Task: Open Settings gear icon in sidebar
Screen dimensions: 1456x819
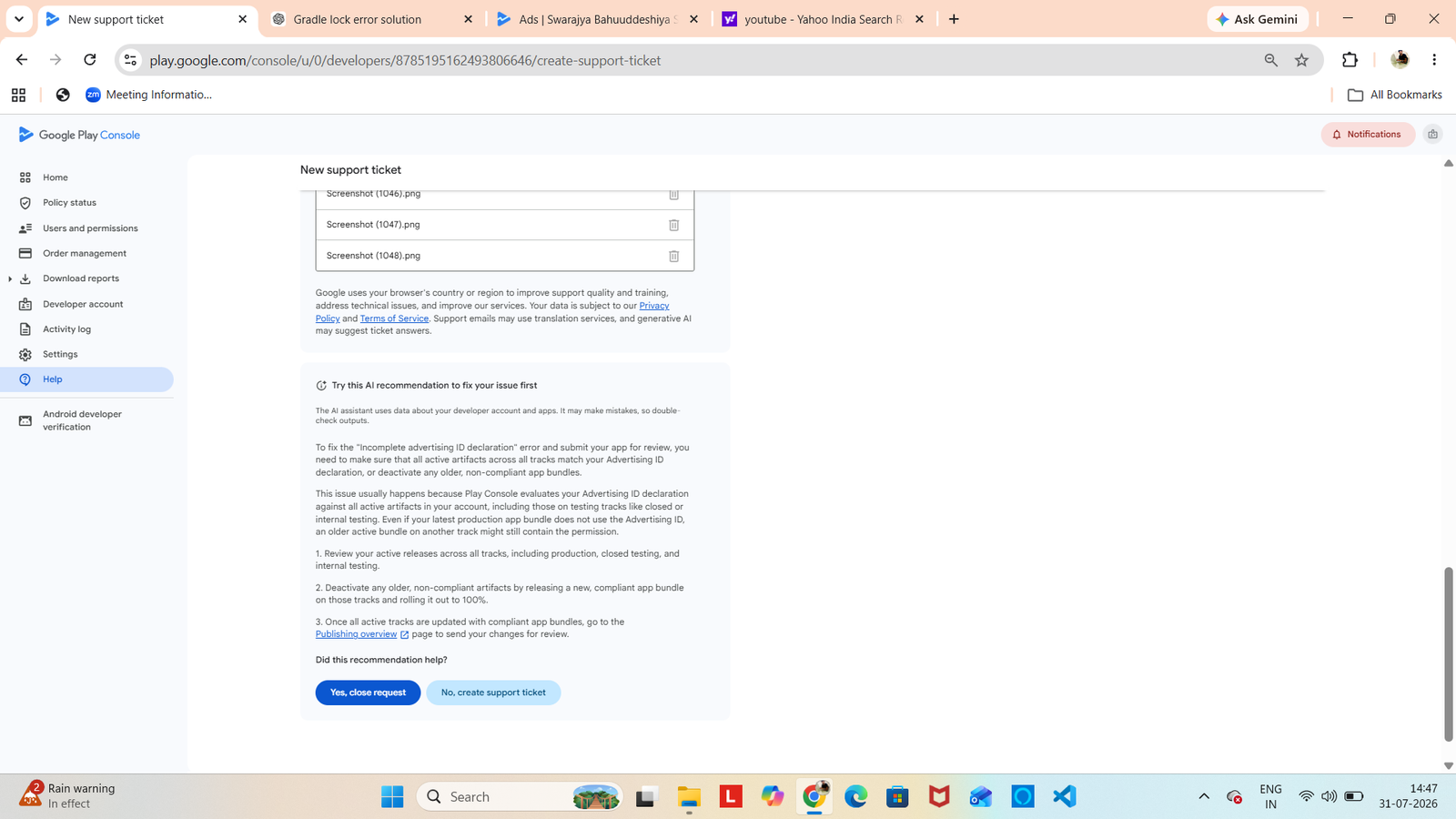Action: (x=25, y=354)
